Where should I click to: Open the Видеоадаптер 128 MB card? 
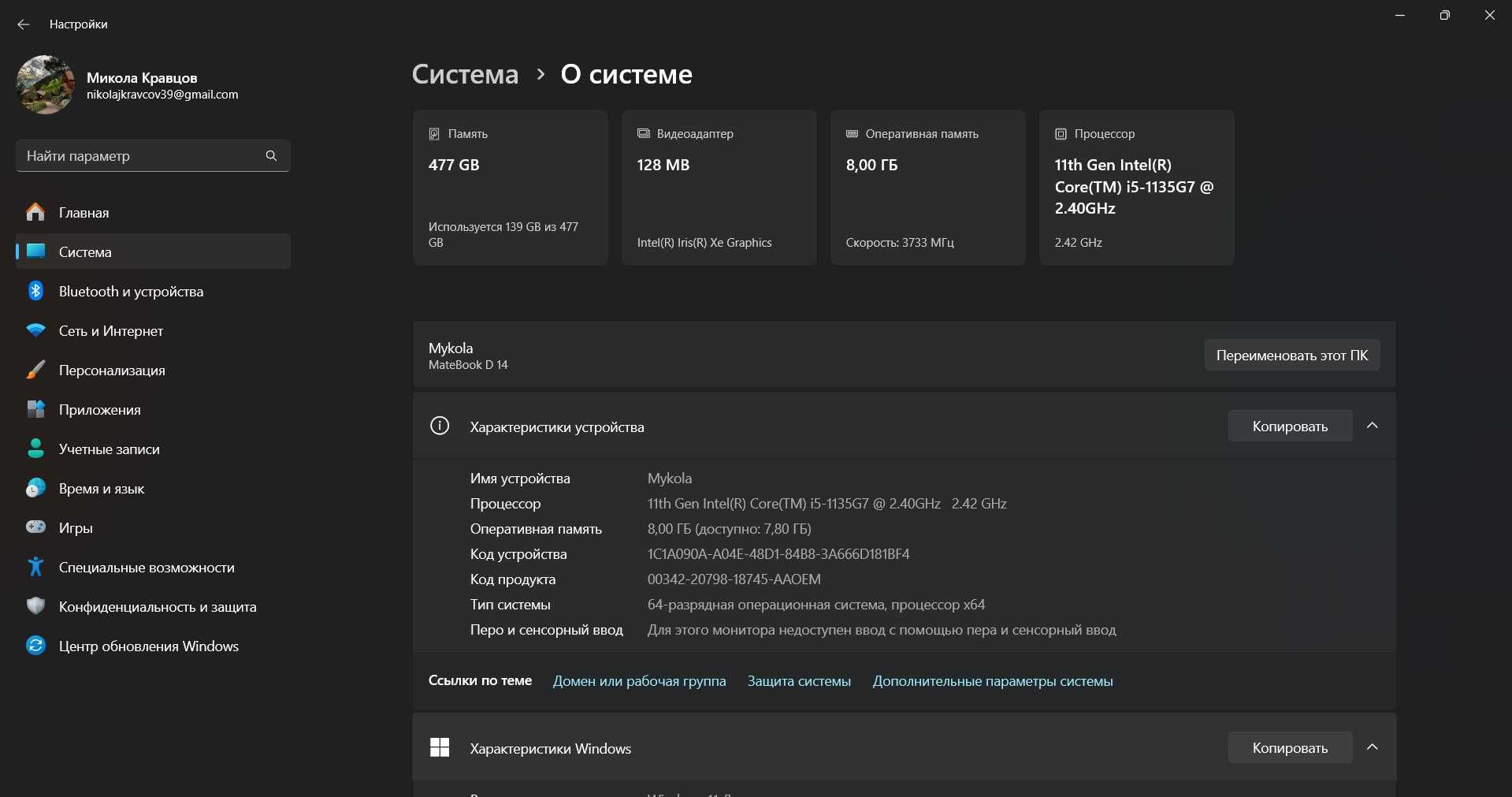pos(719,188)
